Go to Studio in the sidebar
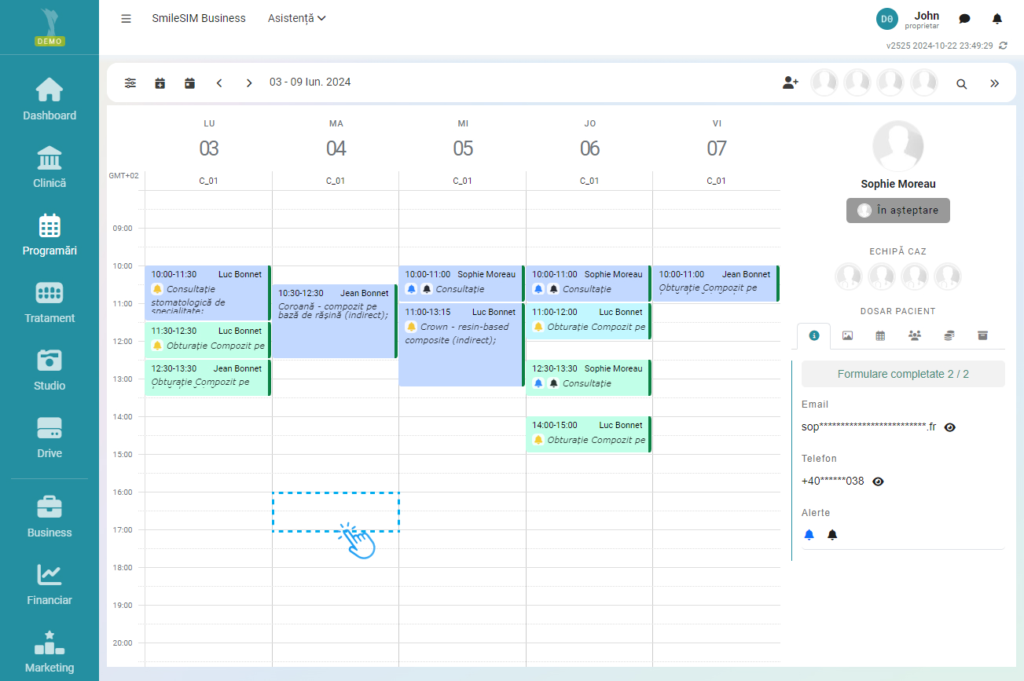This screenshot has height=681, width=1024. [x=49, y=369]
